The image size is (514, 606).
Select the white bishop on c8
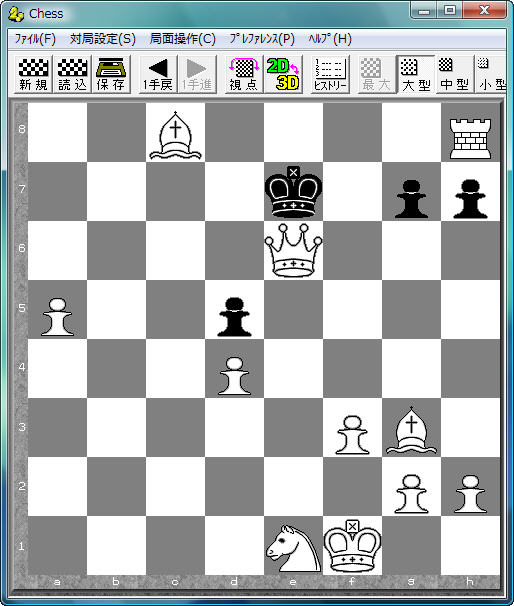click(175, 135)
